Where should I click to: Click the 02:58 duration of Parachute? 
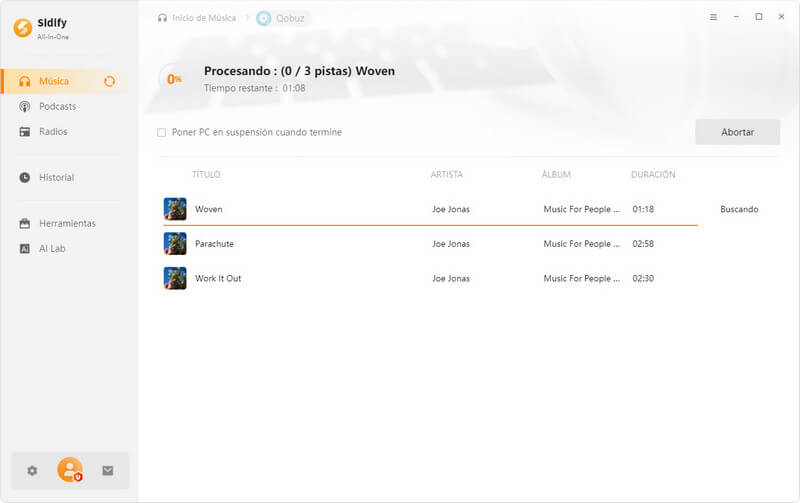[x=643, y=244]
